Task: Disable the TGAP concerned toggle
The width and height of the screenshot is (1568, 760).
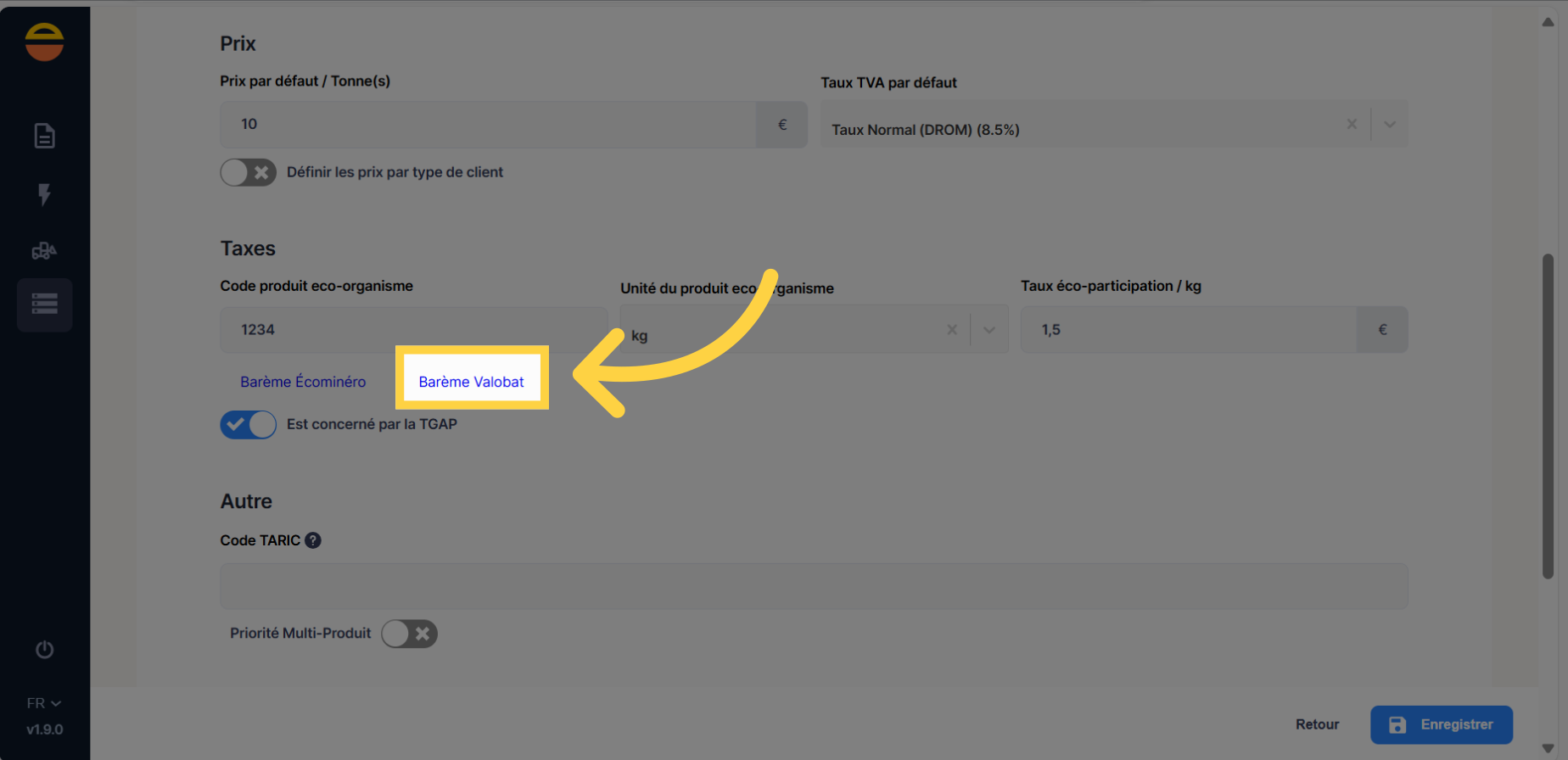Action: pos(248,424)
